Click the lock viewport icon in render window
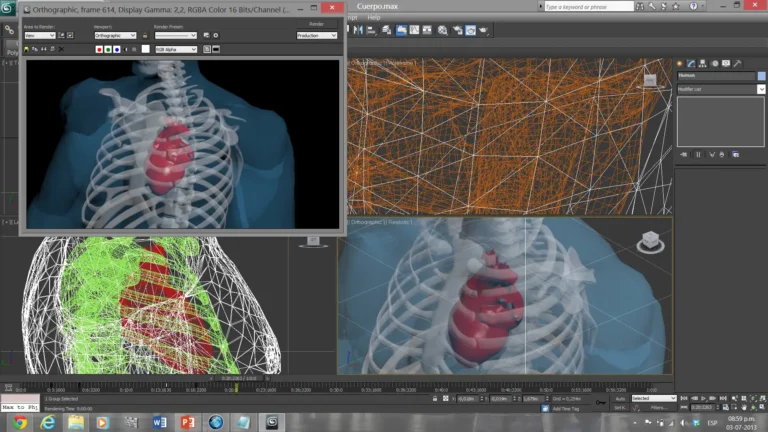The height and width of the screenshot is (432, 768). tap(145, 35)
